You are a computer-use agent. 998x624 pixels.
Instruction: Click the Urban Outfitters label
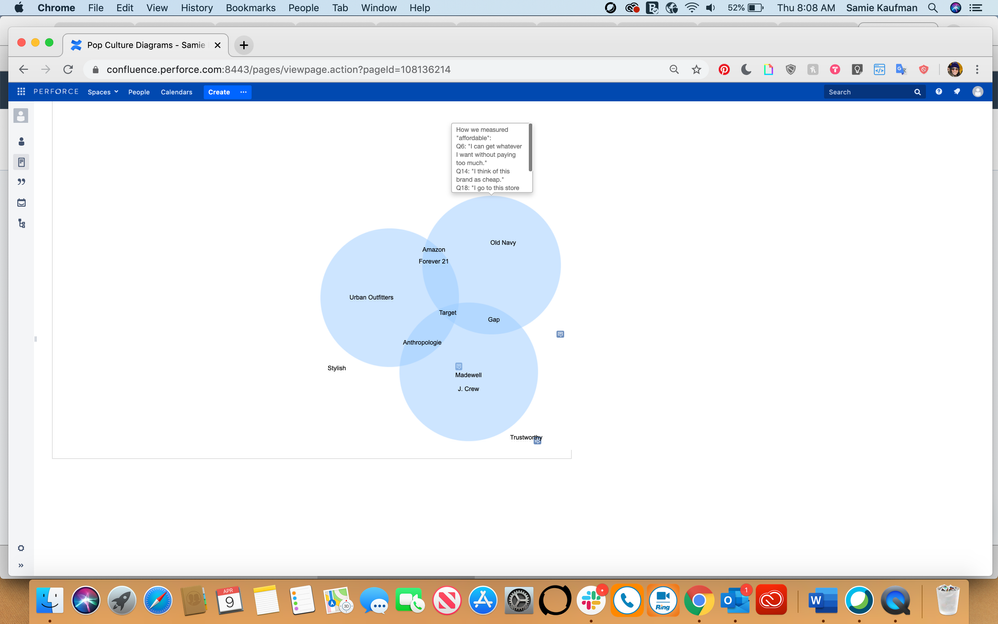coord(371,297)
